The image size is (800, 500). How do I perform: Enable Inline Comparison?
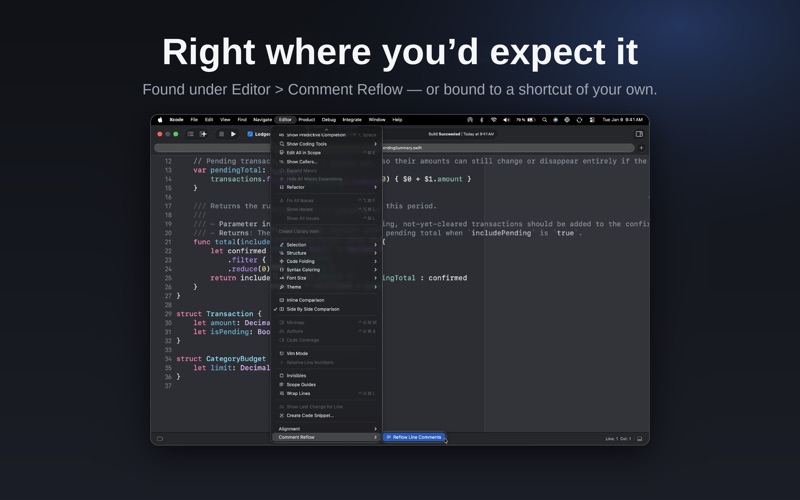[327, 301]
